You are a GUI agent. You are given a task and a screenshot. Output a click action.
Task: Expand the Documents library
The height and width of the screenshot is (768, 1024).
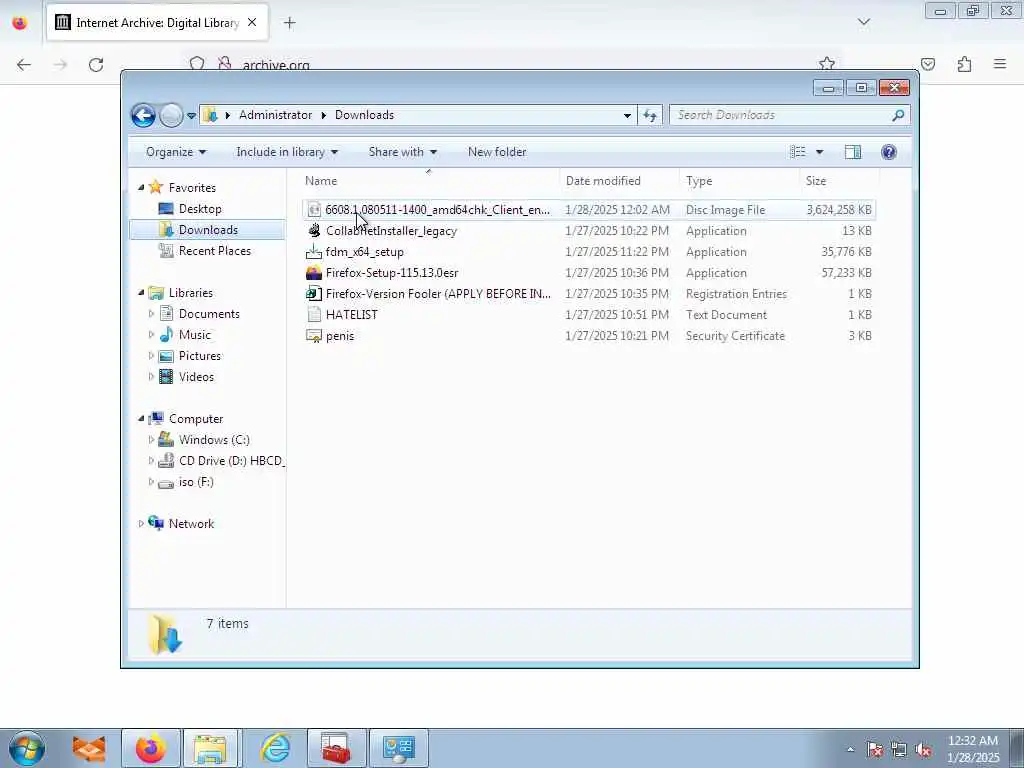tap(152, 313)
